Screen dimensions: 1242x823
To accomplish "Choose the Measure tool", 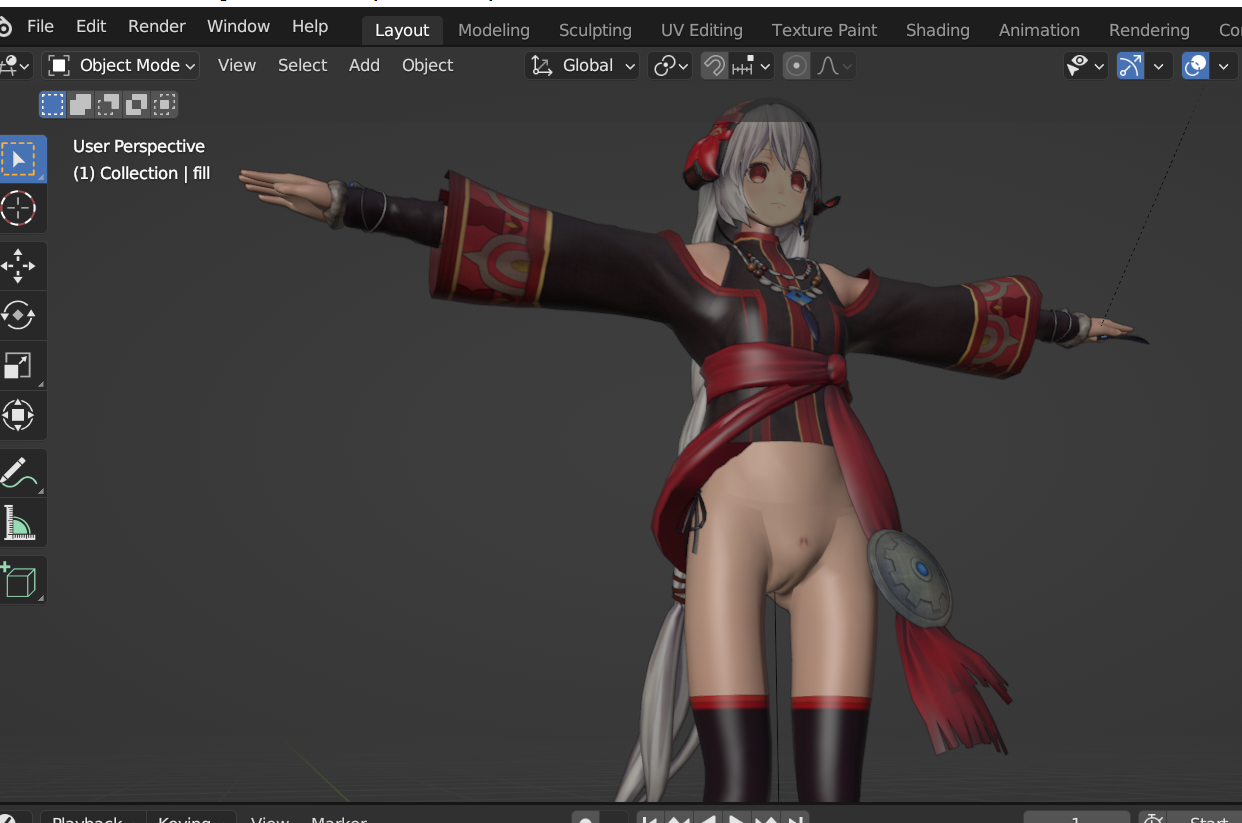I will (x=20, y=522).
